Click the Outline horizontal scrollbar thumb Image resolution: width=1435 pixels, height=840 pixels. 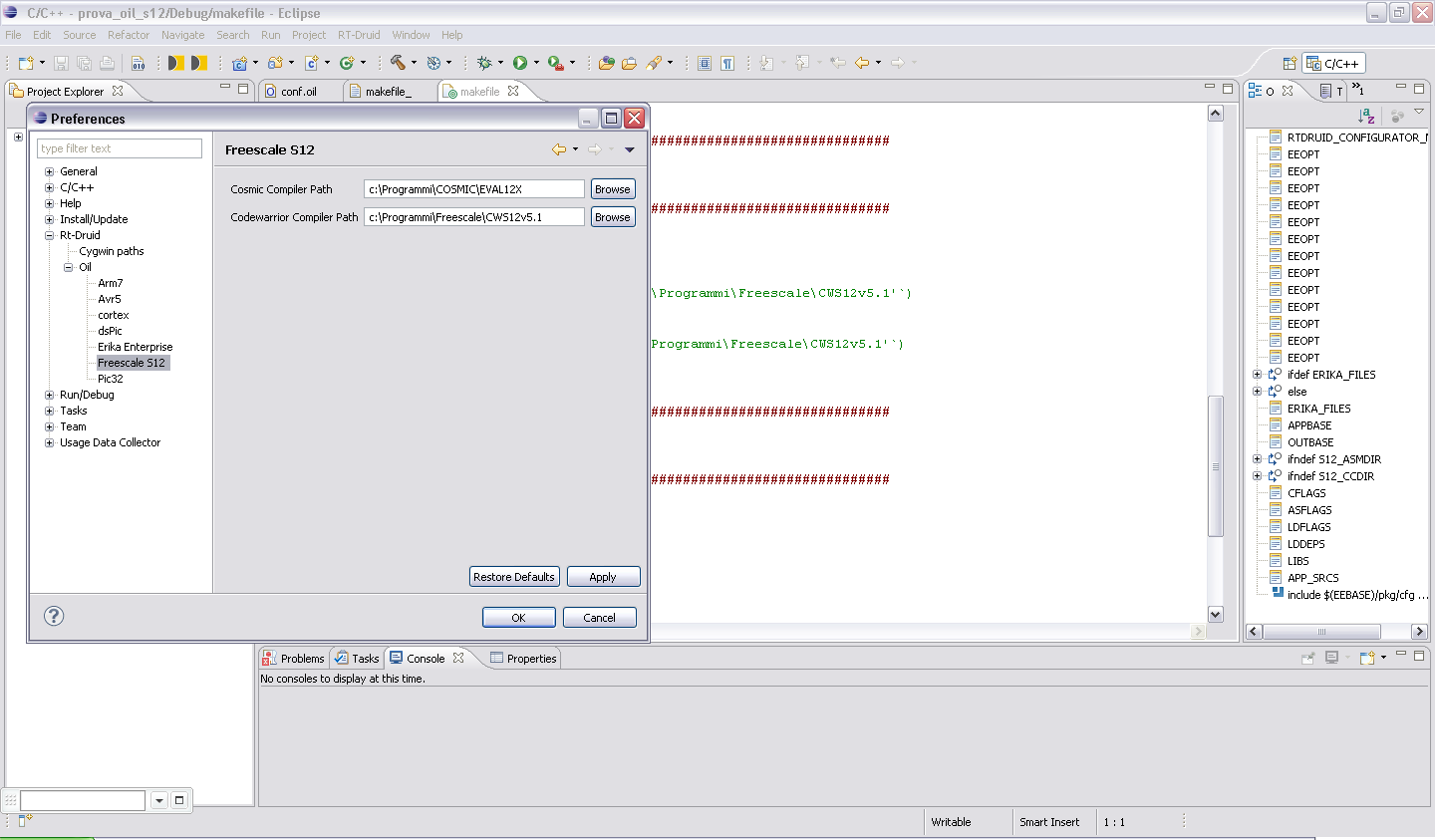pos(1322,632)
